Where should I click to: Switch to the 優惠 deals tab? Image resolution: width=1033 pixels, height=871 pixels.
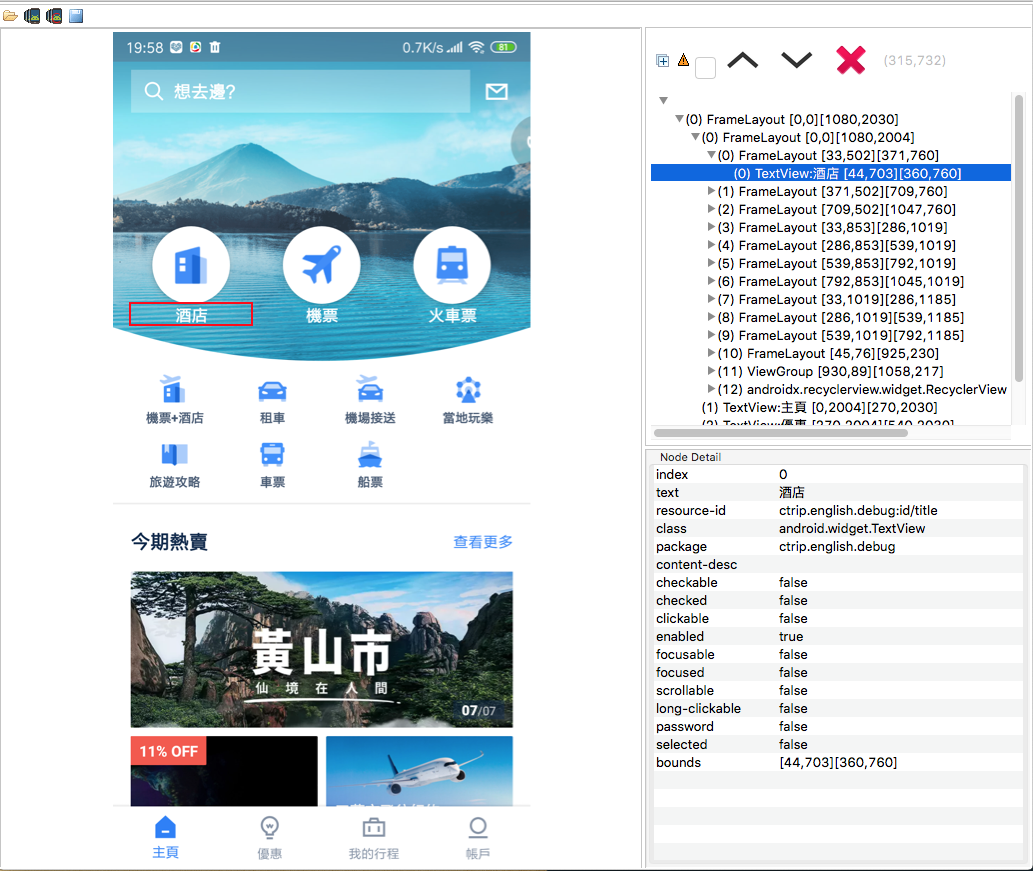269,837
